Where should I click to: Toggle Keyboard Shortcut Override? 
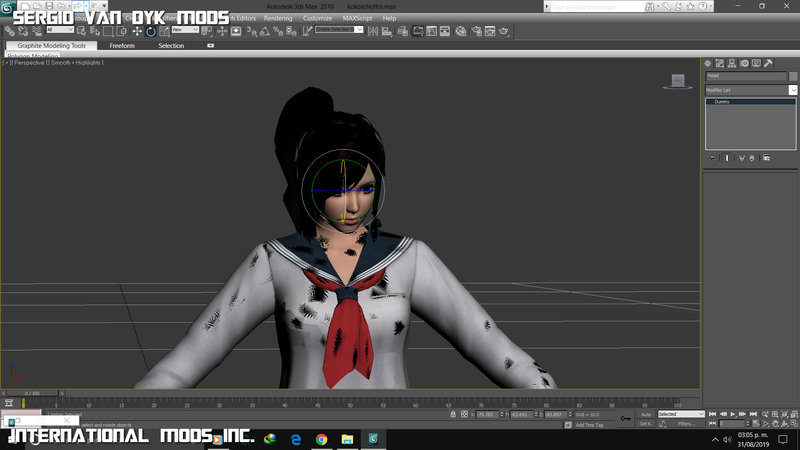pyautogui.click(x=236, y=31)
